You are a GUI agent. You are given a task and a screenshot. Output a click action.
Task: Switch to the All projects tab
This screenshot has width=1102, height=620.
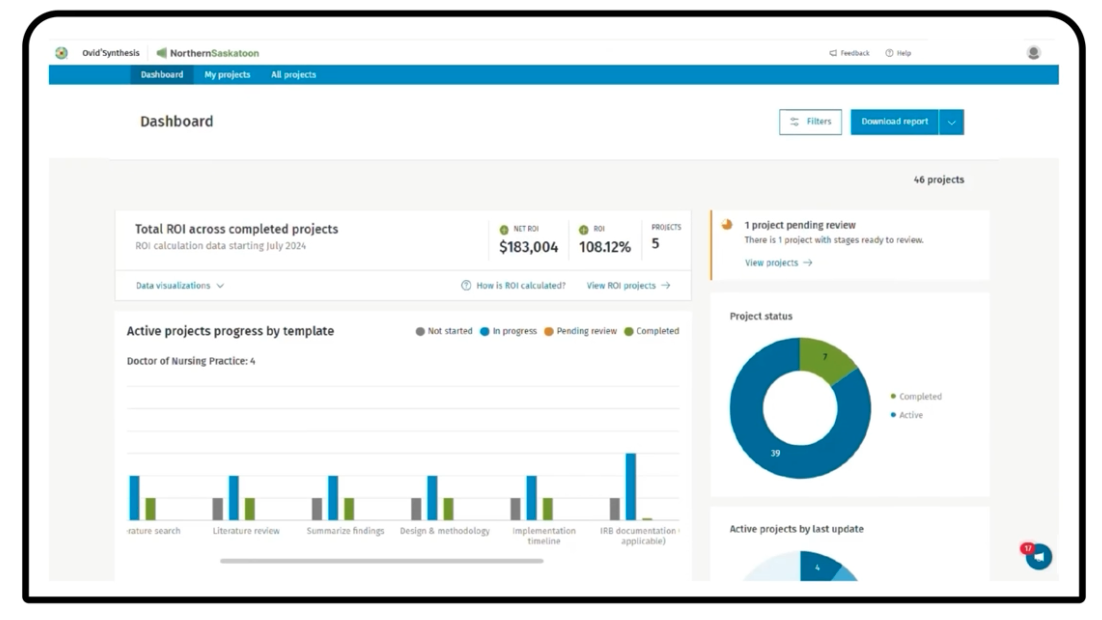[293, 75]
